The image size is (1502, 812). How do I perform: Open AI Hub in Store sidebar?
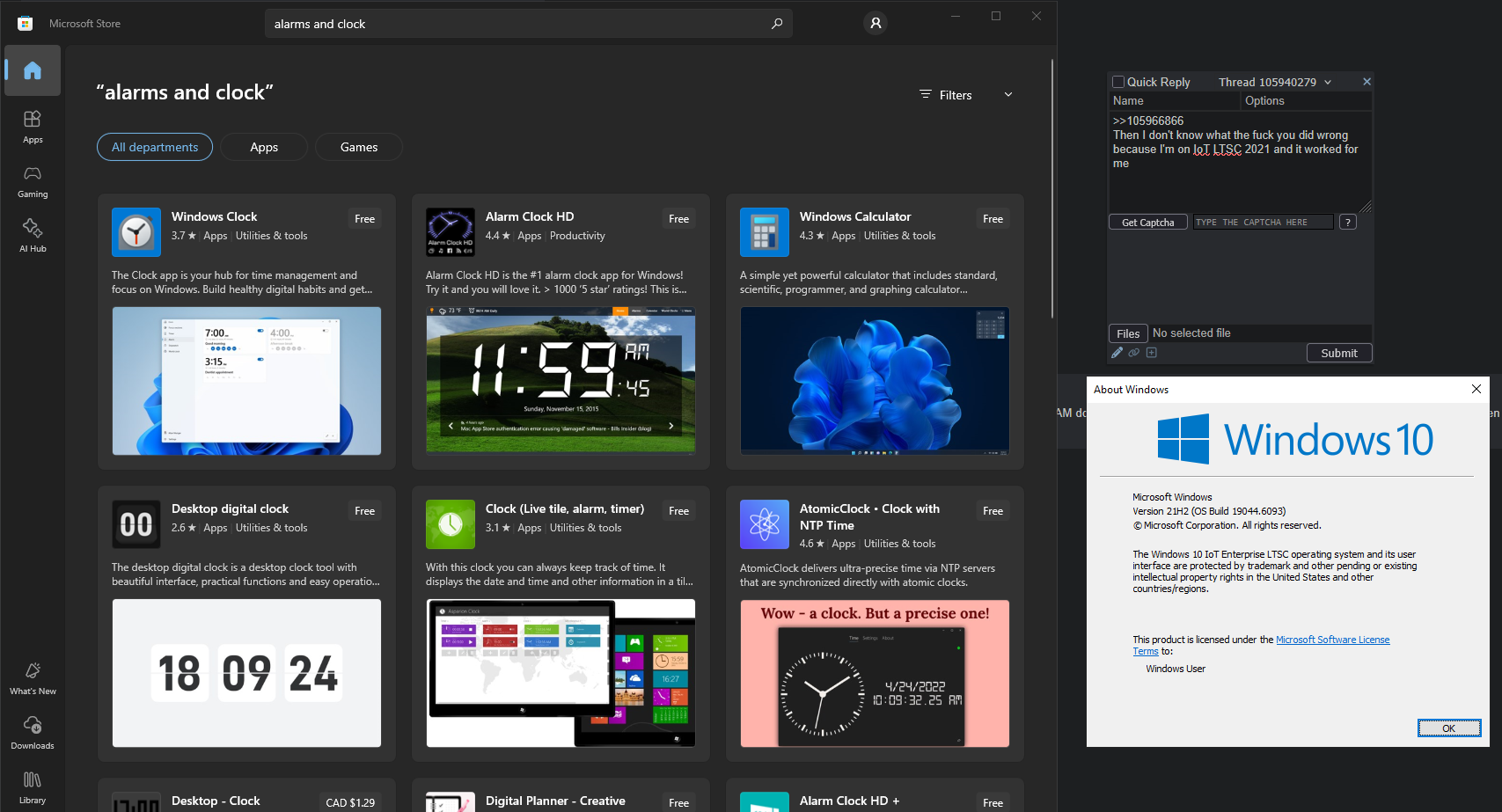33,236
